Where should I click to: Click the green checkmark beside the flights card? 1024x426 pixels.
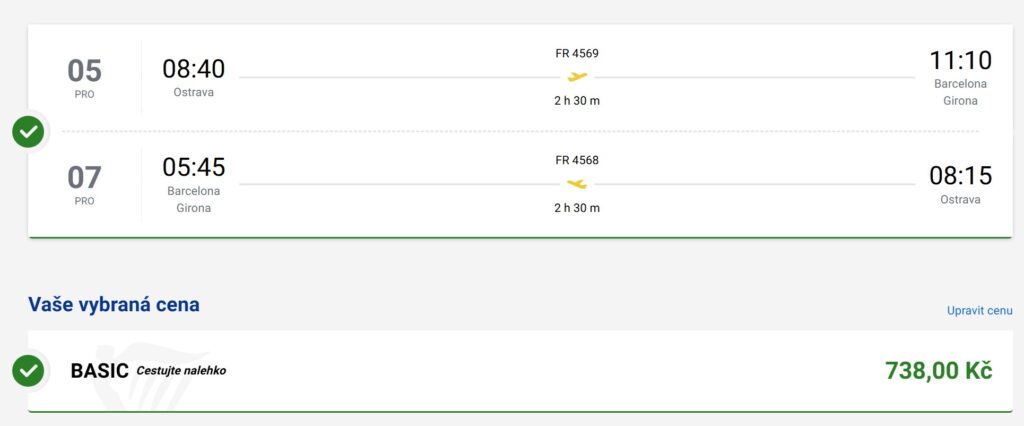point(28,131)
